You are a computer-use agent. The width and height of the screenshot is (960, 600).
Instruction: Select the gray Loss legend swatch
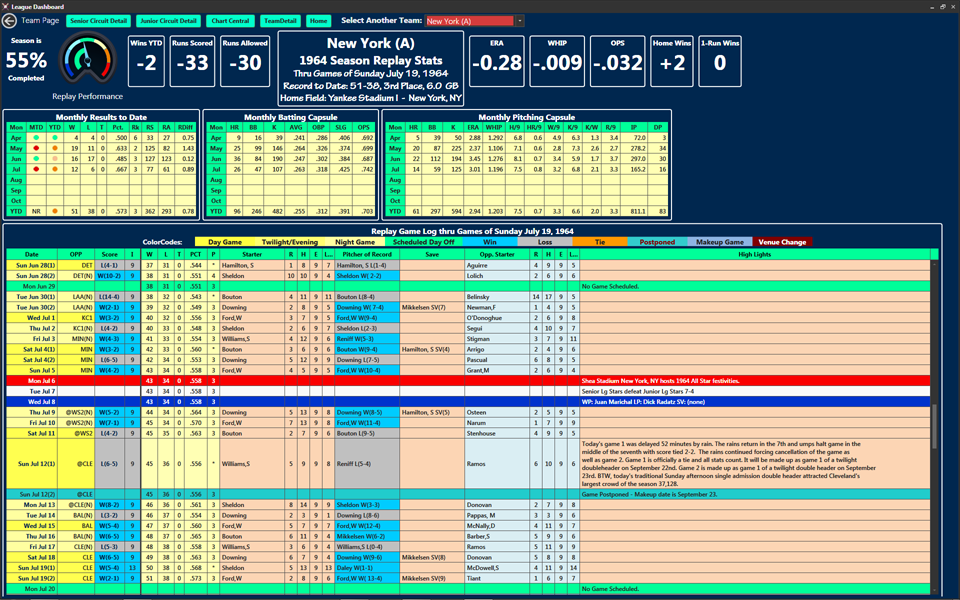(545, 242)
